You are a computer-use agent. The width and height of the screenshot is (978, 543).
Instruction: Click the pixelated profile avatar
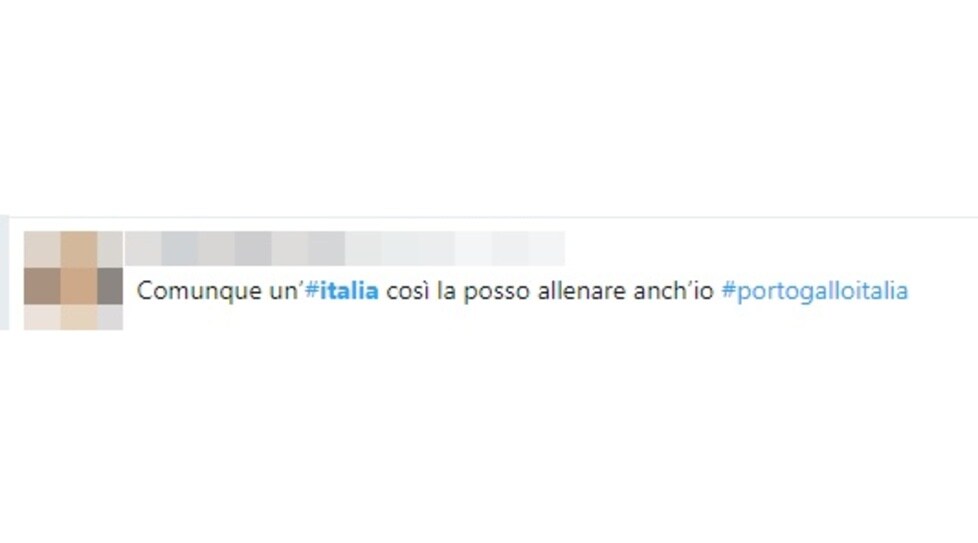(74, 281)
